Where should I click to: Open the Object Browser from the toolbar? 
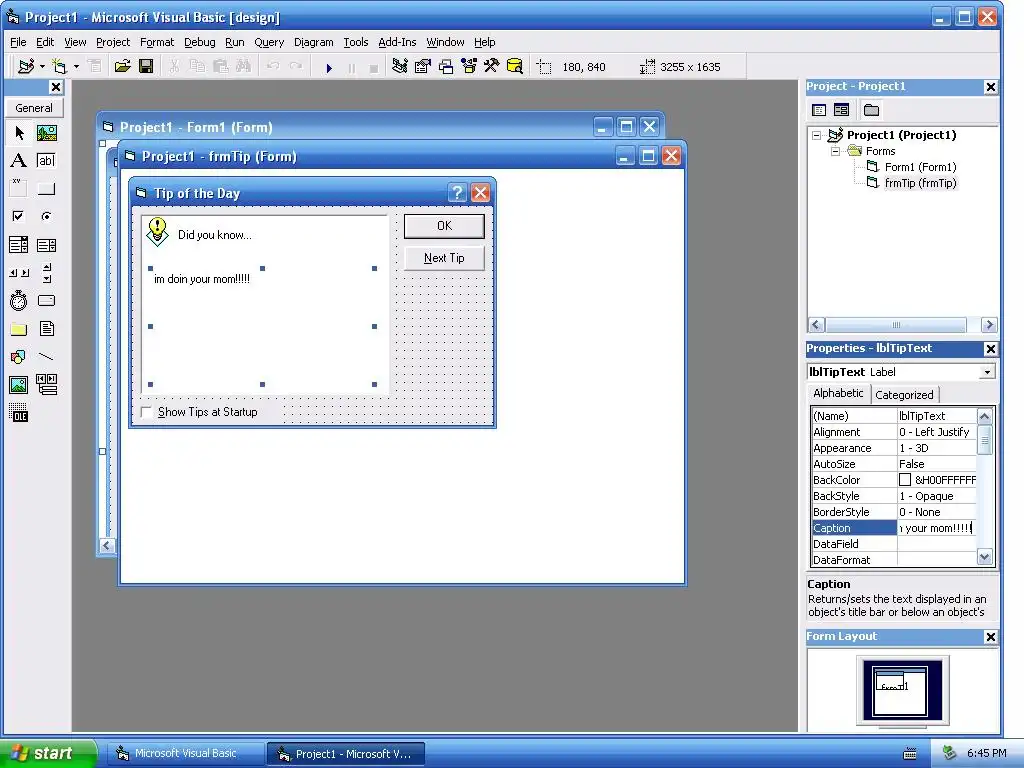pyautogui.click(x=469, y=67)
